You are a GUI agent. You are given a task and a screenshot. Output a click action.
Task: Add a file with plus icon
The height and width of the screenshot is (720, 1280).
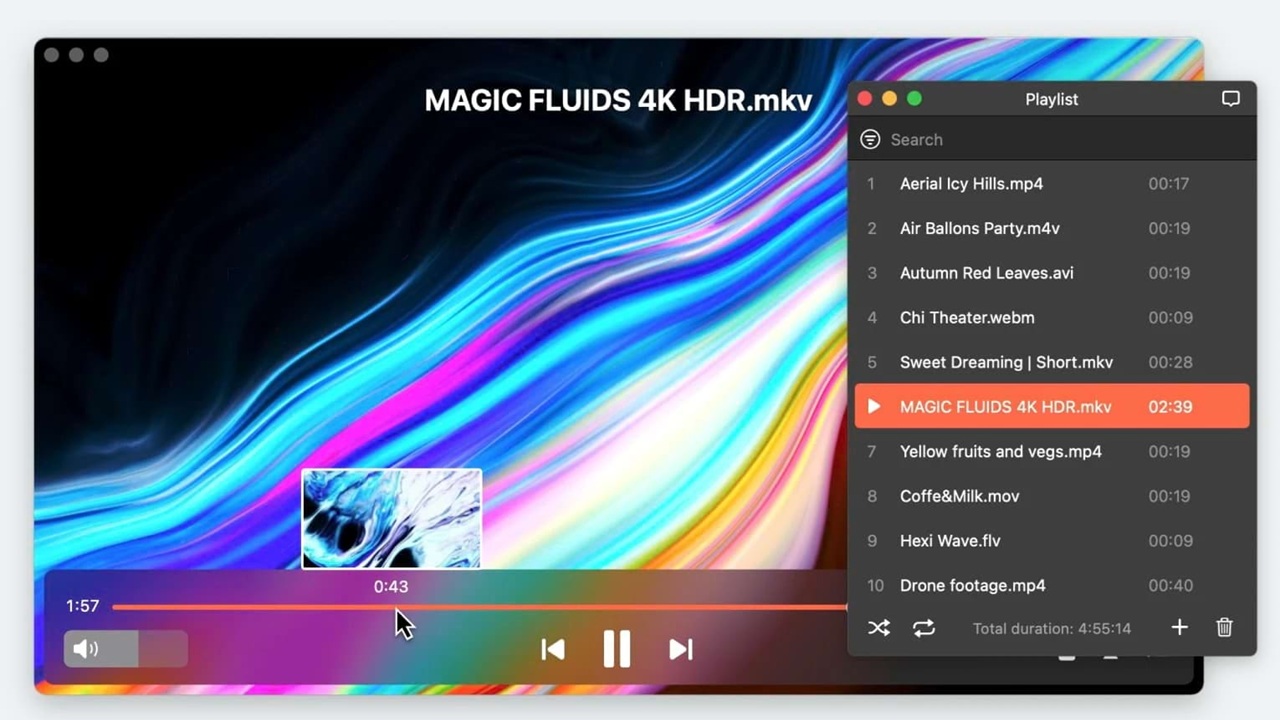tap(1179, 627)
